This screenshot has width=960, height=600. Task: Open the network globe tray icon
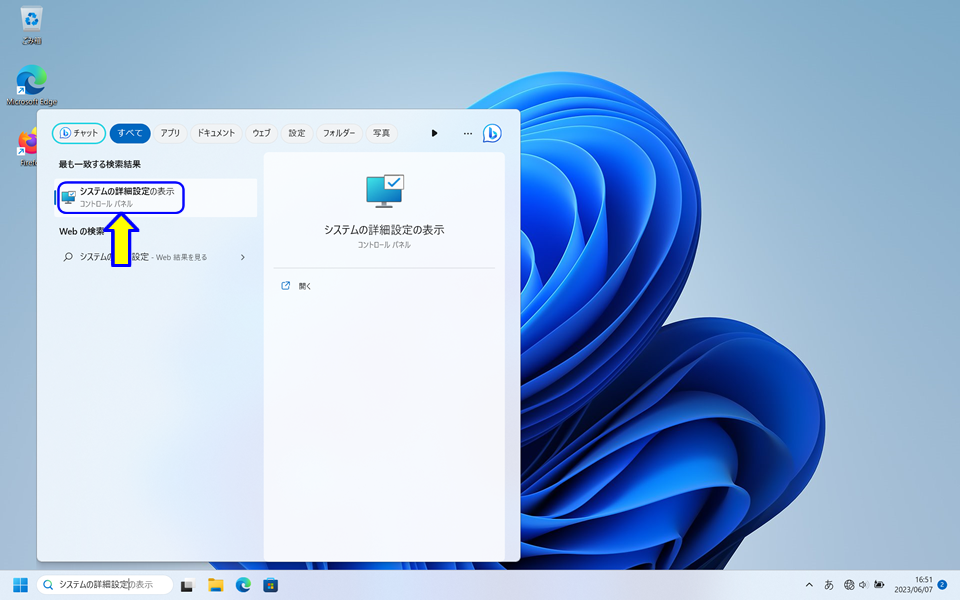pos(849,585)
